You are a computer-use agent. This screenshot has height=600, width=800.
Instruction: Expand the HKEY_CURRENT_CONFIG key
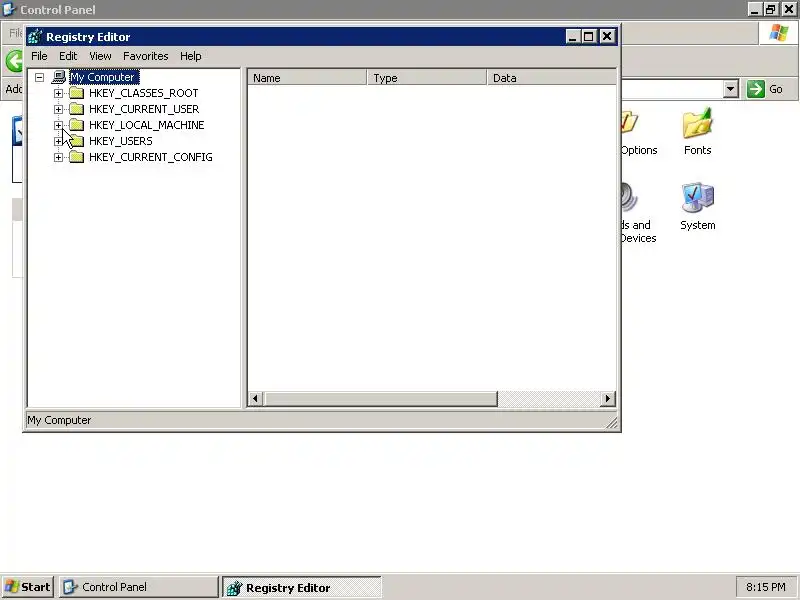(58, 158)
